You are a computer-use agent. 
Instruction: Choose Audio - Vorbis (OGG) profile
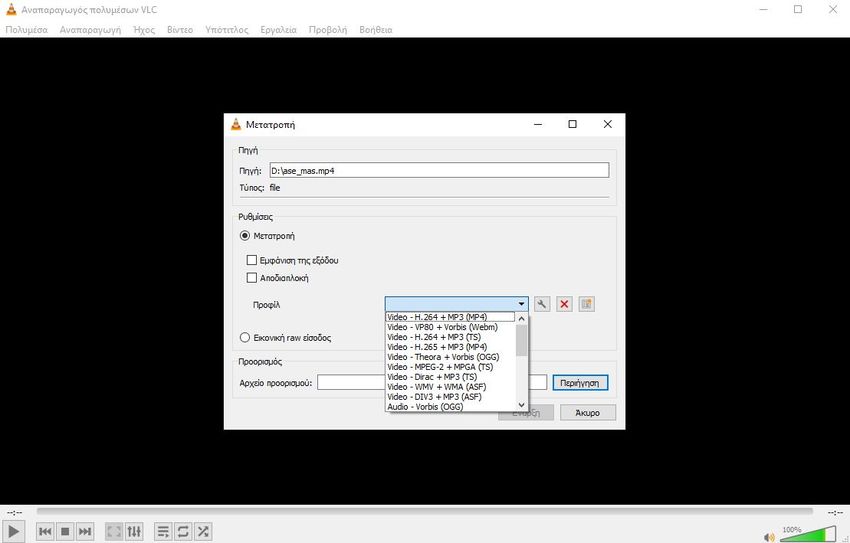[450, 406]
